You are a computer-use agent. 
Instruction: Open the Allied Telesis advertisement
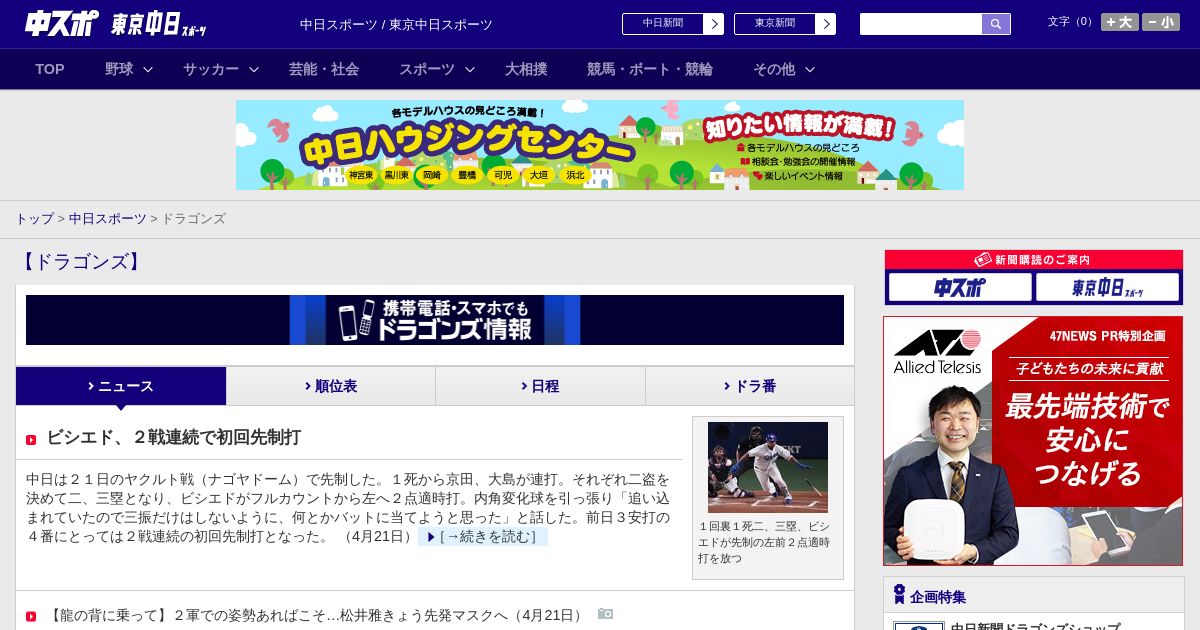click(x=1033, y=441)
